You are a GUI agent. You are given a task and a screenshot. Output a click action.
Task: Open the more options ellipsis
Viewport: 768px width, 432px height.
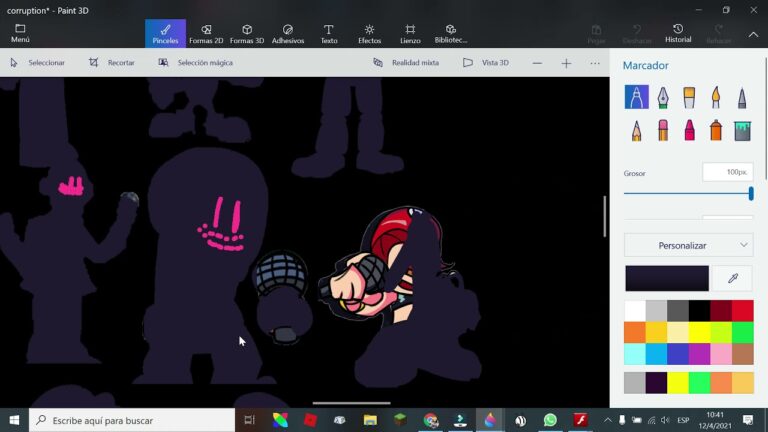pos(595,63)
